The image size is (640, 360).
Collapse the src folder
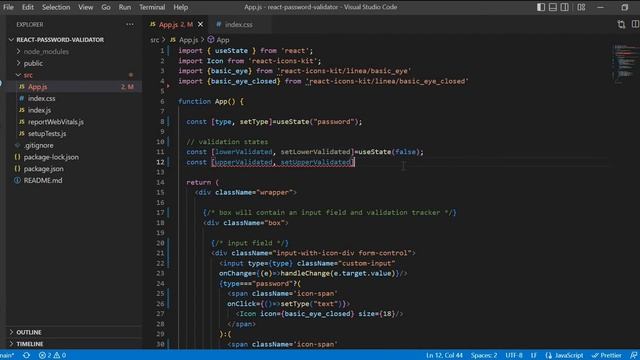coord(28,75)
